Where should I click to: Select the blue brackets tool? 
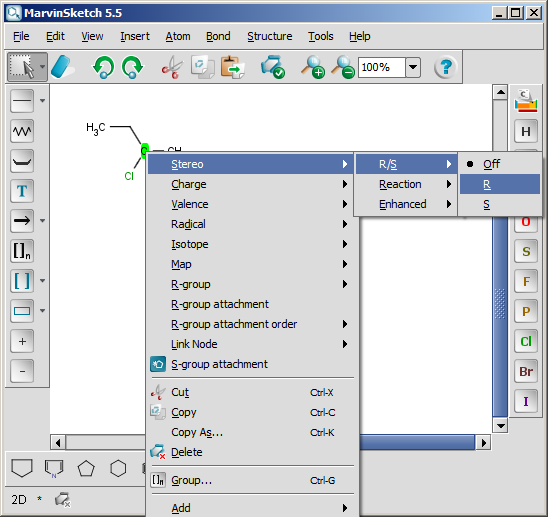(x=22, y=281)
